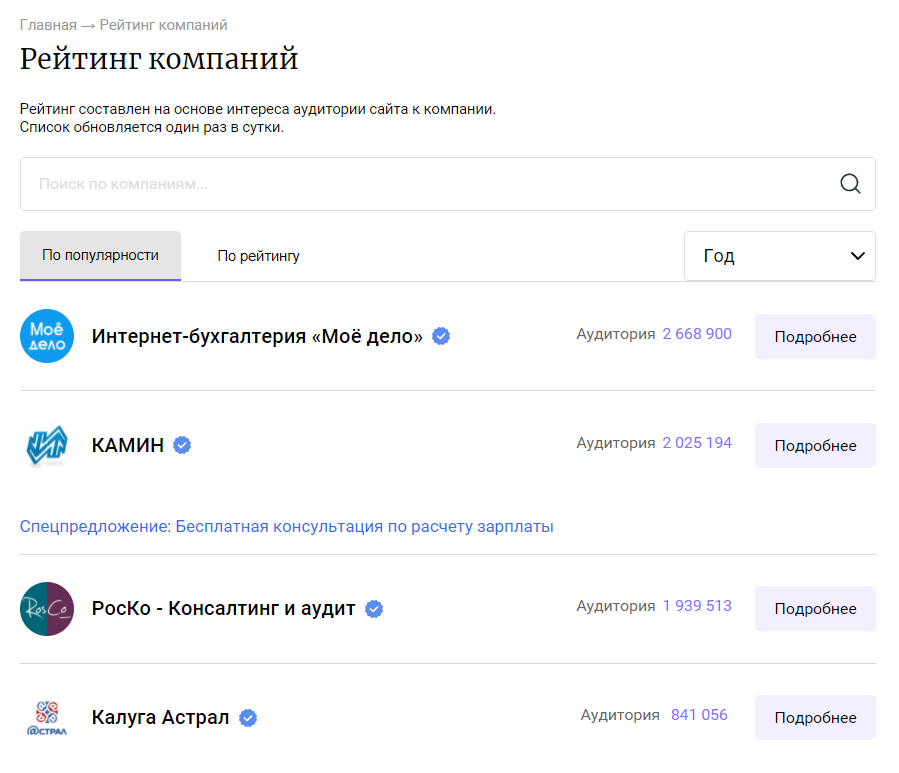Open the Калуга Астрал logo

click(x=47, y=717)
